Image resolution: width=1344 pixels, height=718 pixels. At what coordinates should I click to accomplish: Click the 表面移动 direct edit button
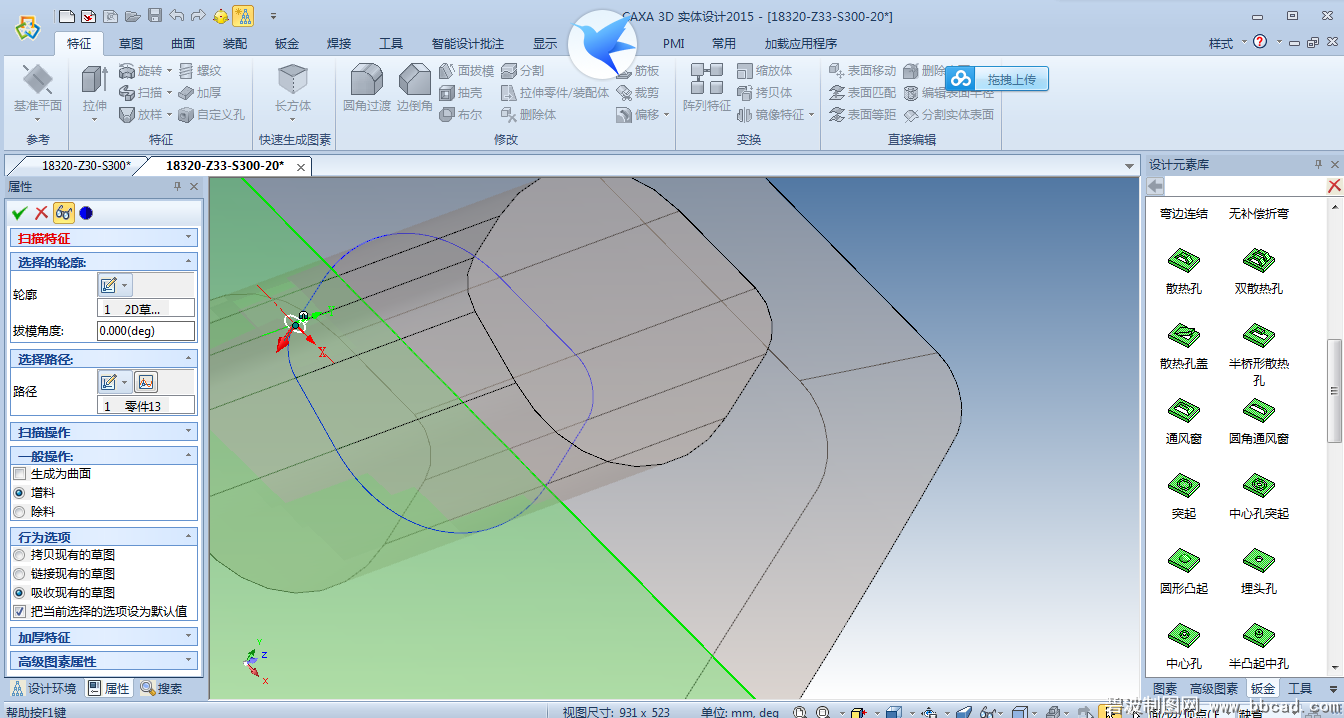click(x=863, y=71)
